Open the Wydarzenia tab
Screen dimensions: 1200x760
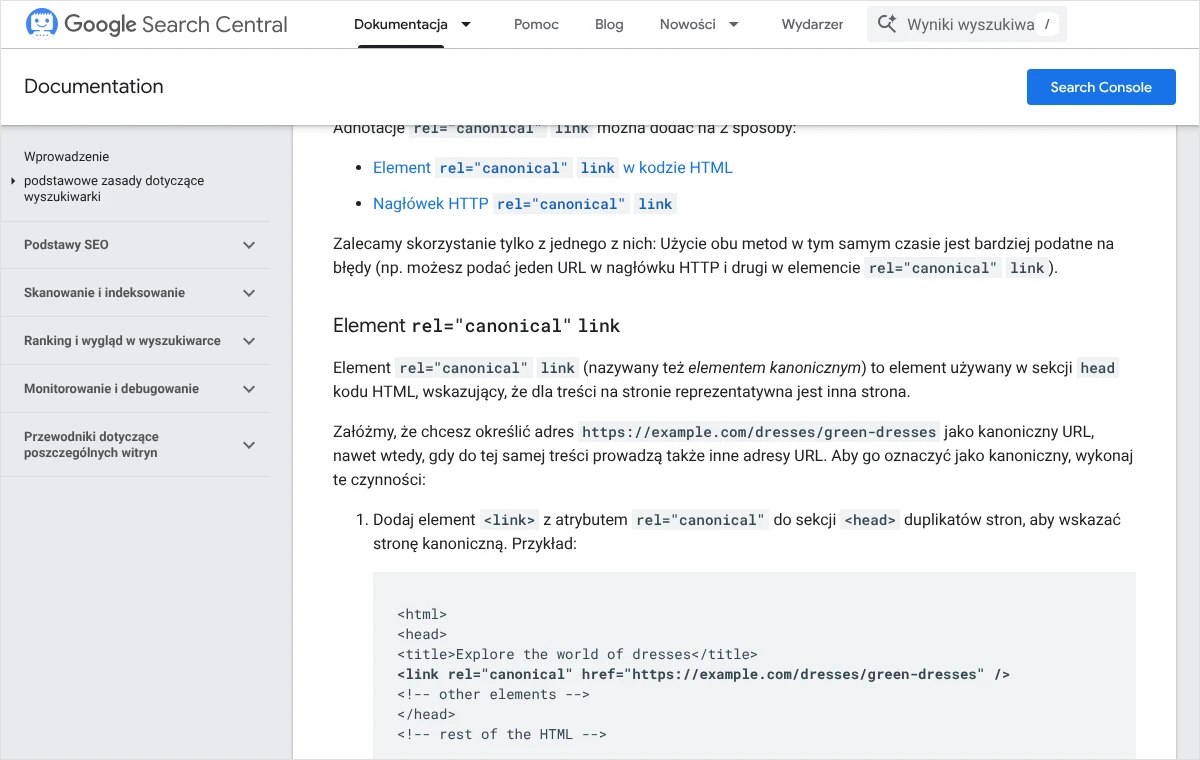pyautogui.click(x=812, y=24)
